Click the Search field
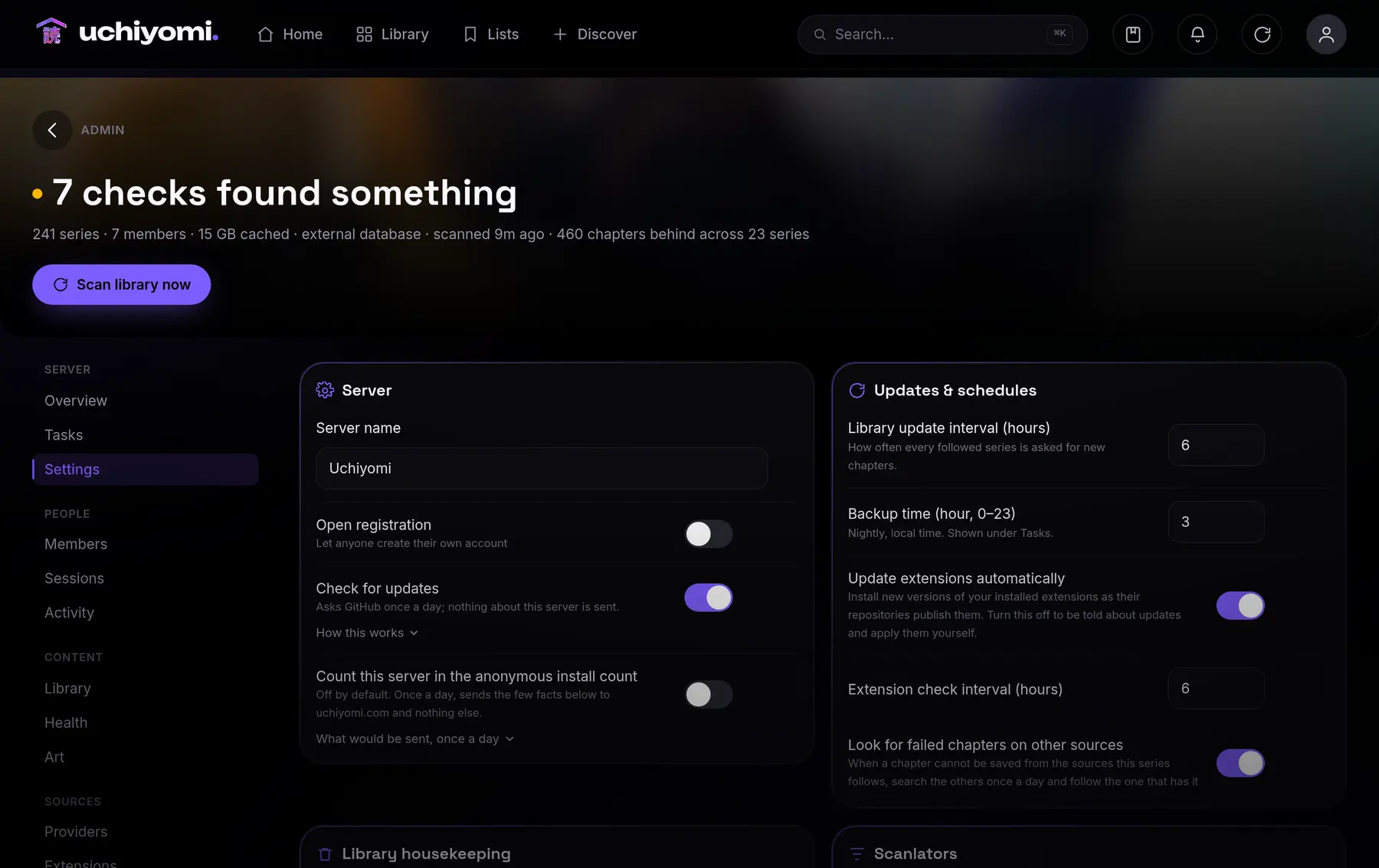The height and width of the screenshot is (868, 1379). pyautogui.click(x=942, y=34)
